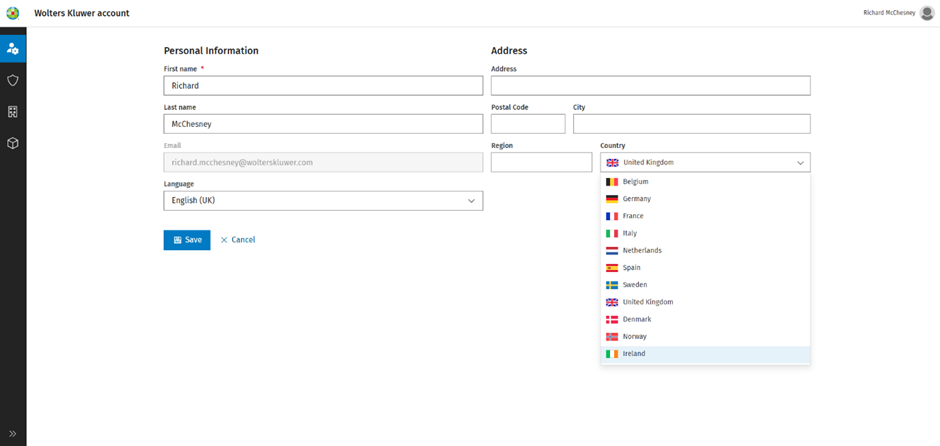Select Spain from country list
This screenshot has height=446, width=940.
(x=706, y=267)
